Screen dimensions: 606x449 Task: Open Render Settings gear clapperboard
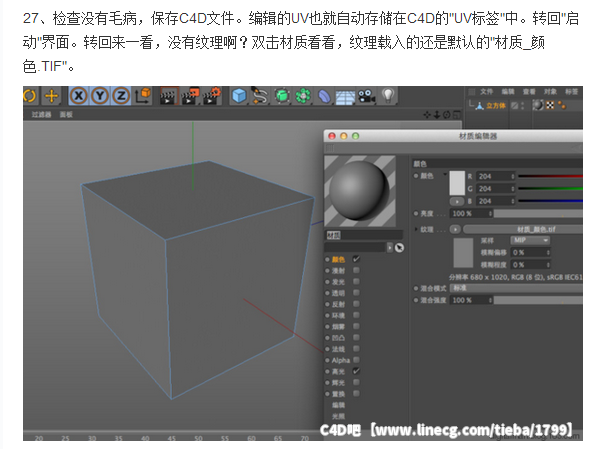(212, 96)
